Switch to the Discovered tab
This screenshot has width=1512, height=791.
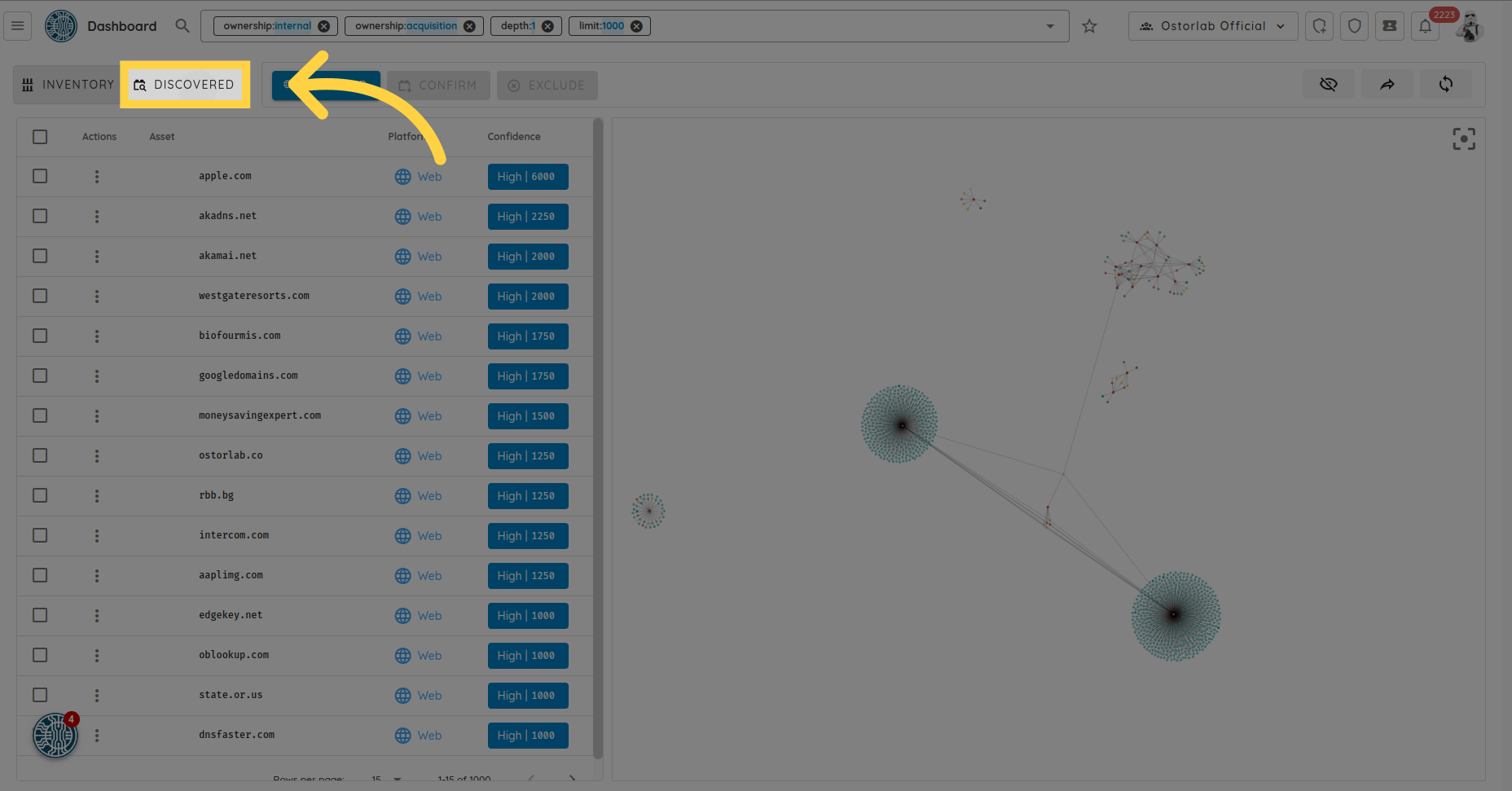(x=185, y=85)
